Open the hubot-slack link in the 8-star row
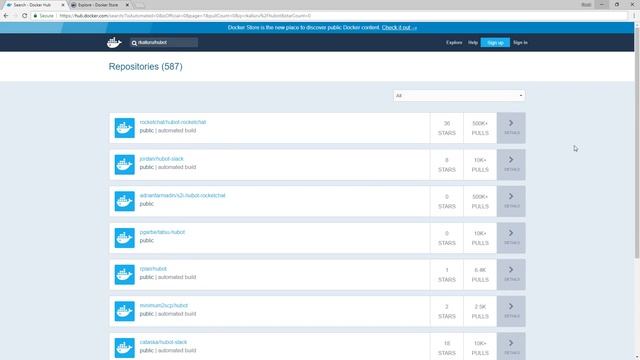640x360 pixels. click(x=162, y=159)
